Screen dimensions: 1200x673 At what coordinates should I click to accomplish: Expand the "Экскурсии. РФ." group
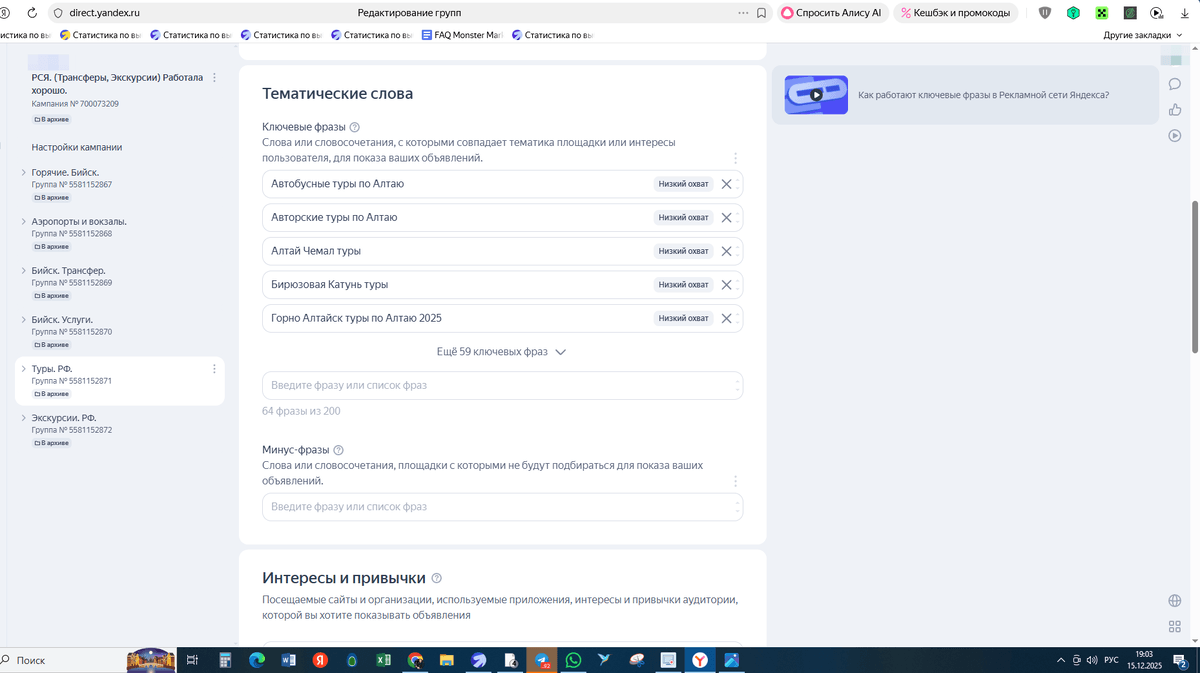[x=23, y=418]
